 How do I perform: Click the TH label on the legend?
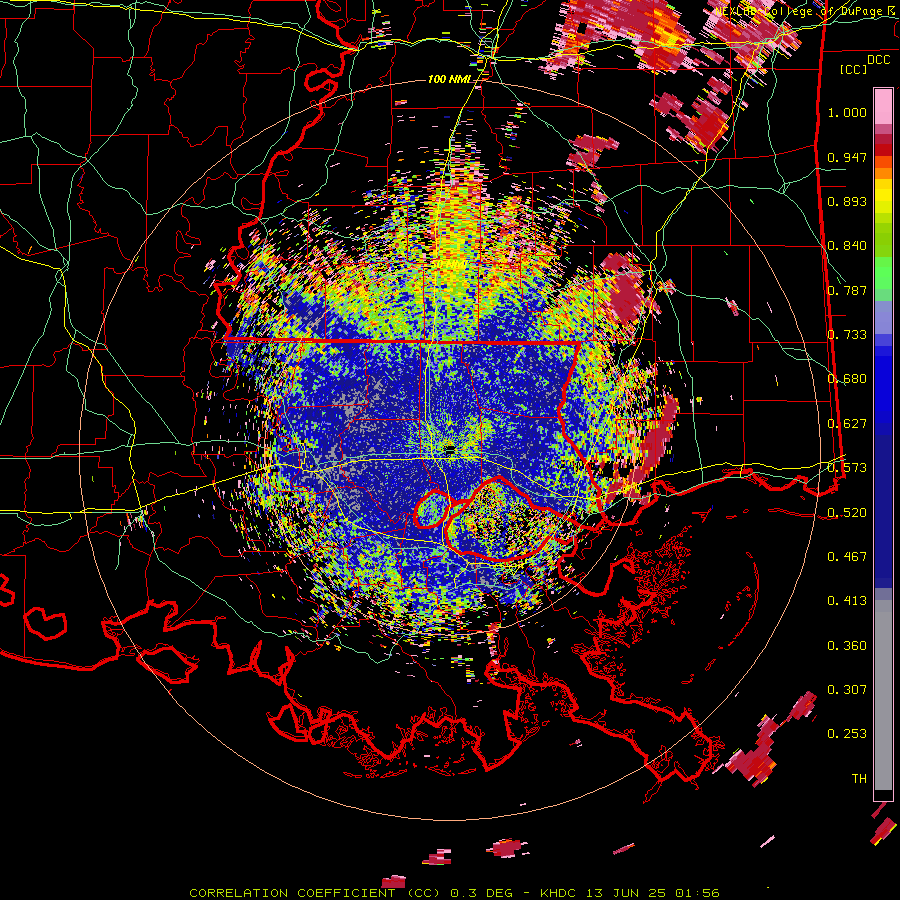pos(859,779)
